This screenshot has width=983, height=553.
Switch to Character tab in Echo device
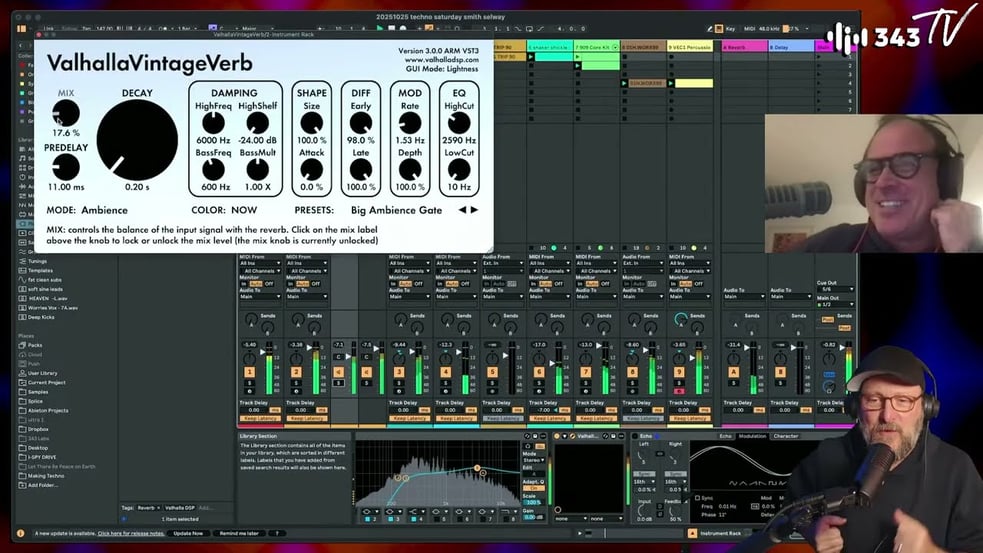(786, 436)
